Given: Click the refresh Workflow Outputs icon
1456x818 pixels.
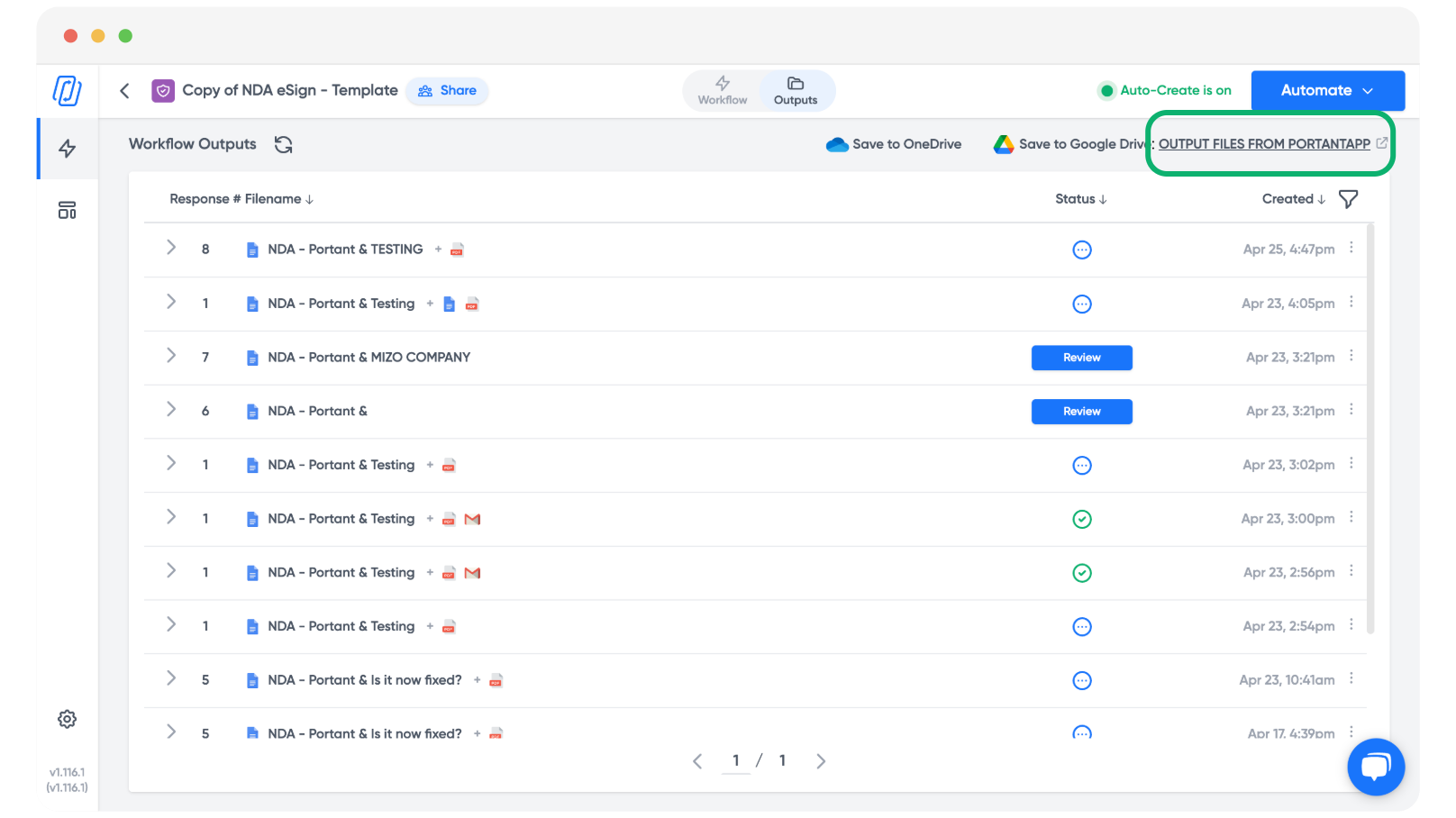Looking at the screenshot, I should pyautogui.click(x=284, y=144).
